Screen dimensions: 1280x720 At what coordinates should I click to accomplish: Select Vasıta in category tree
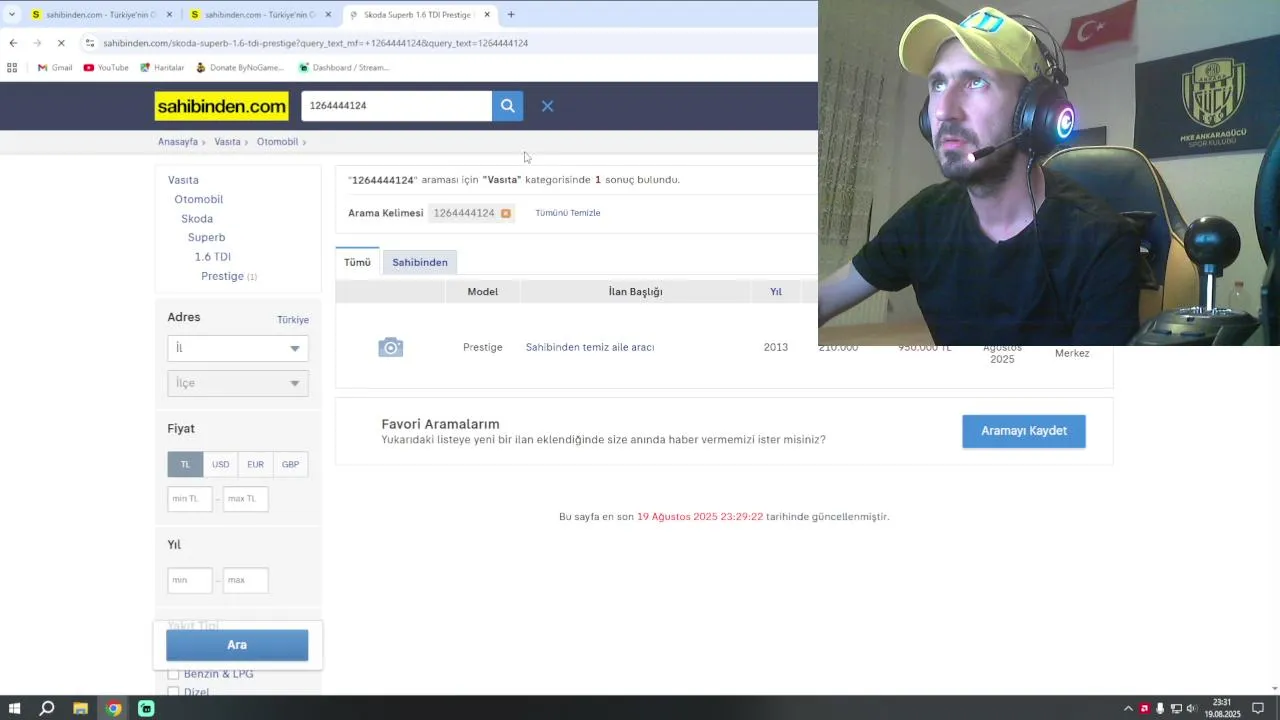click(x=183, y=180)
